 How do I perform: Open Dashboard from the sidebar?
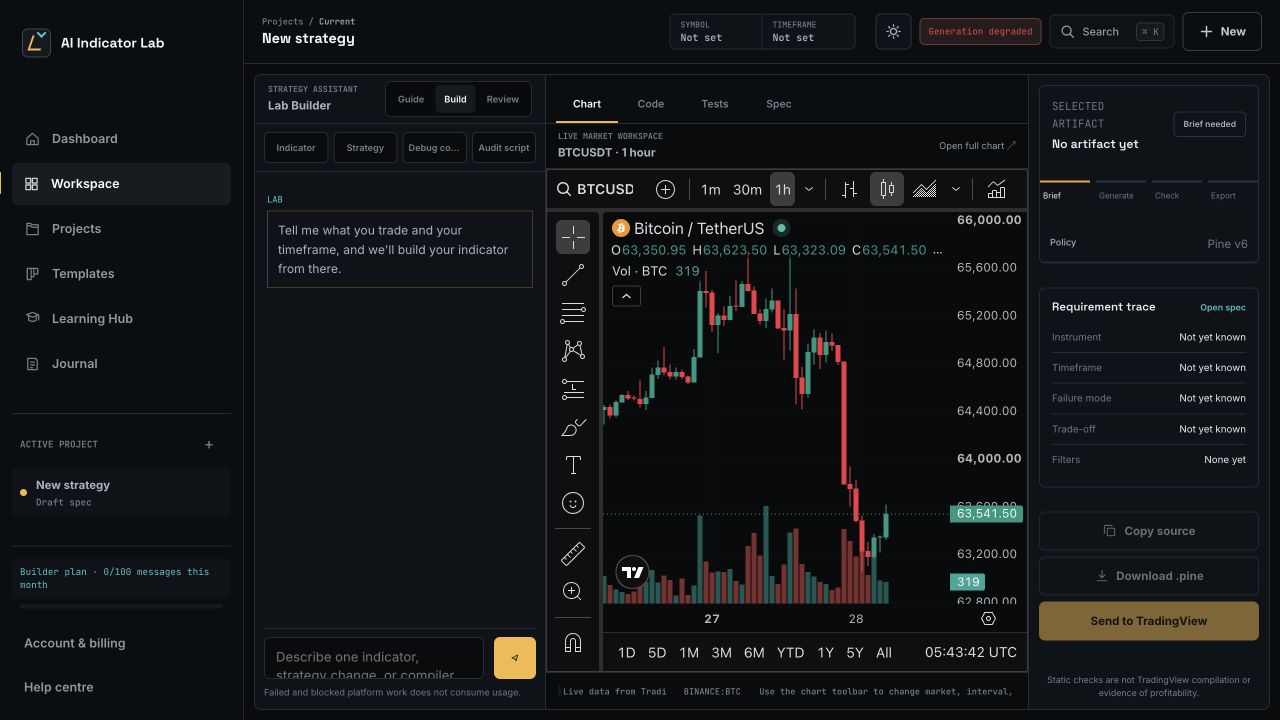(x=121, y=139)
